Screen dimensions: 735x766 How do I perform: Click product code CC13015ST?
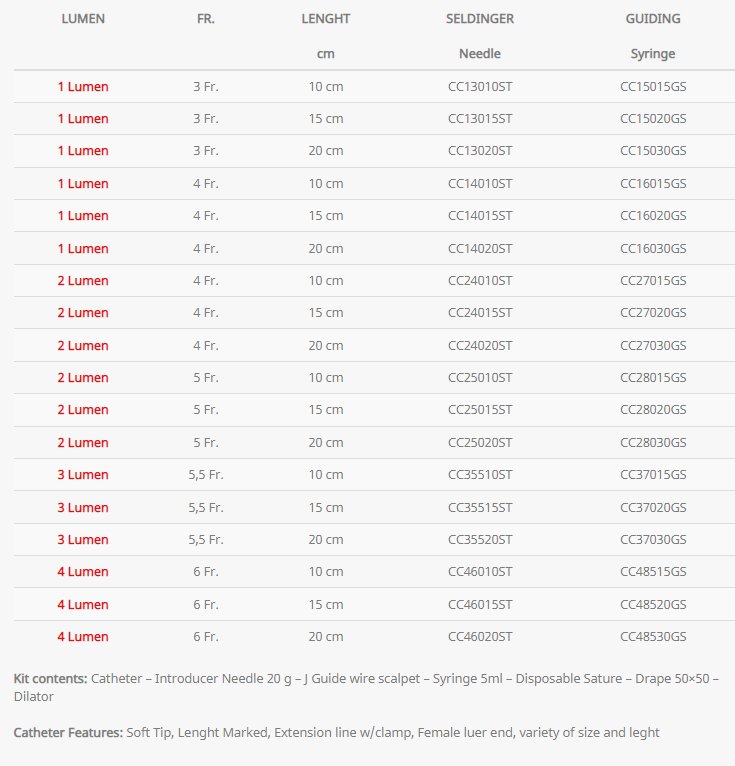point(480,119)
